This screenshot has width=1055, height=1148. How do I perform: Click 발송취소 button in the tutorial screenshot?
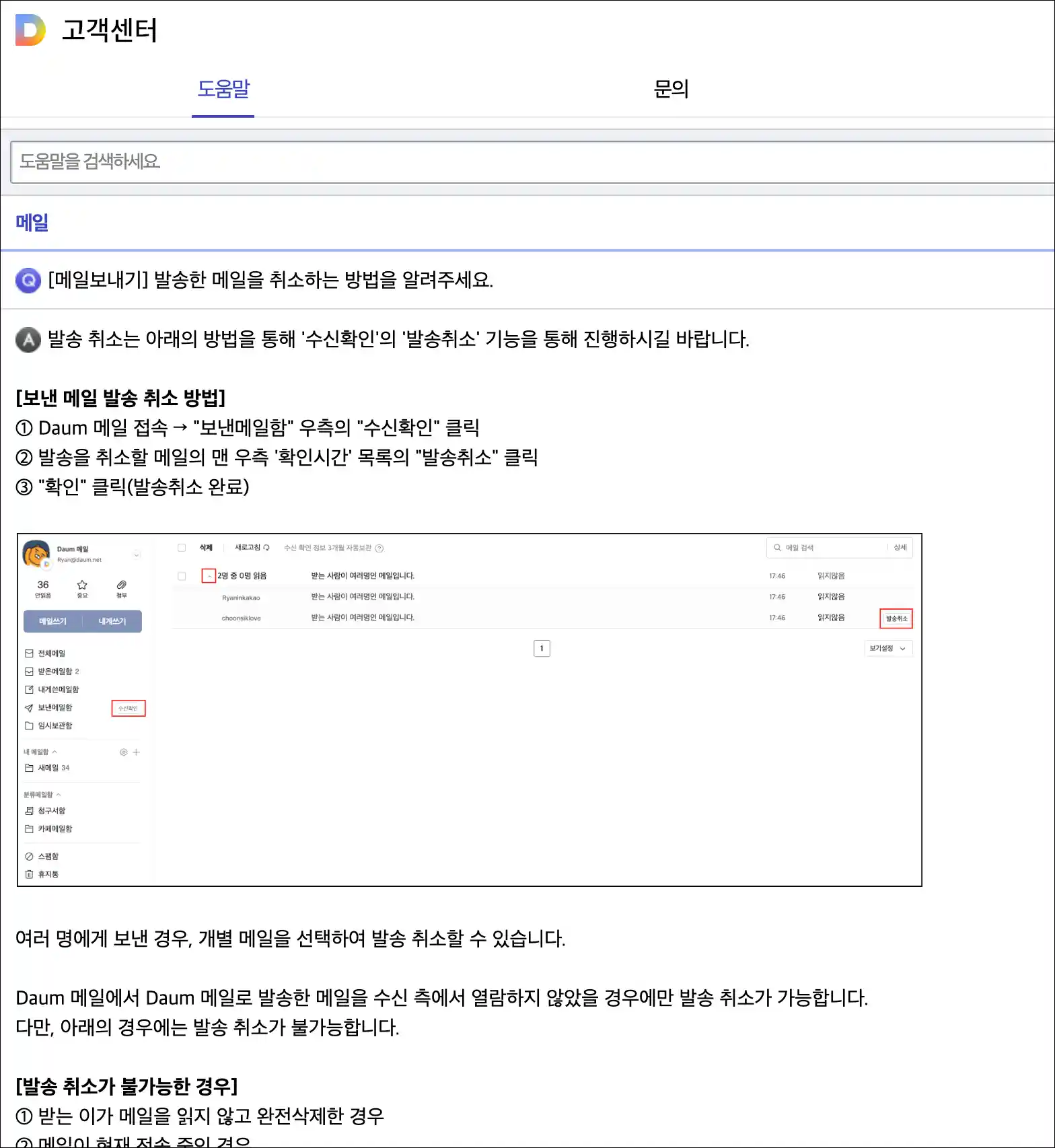tap(896, 618)
